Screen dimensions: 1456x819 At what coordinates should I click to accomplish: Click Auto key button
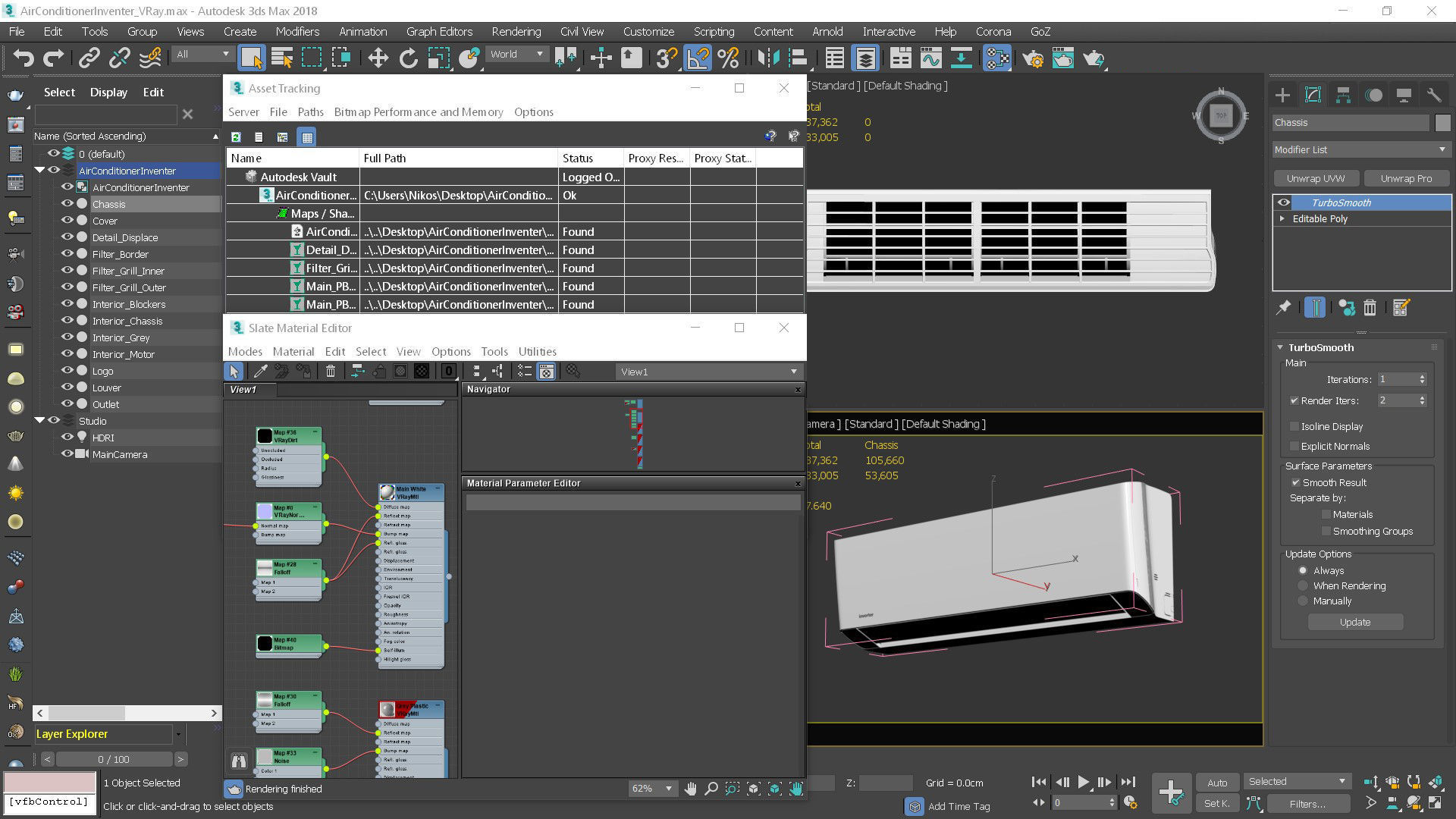[1216, 783]
